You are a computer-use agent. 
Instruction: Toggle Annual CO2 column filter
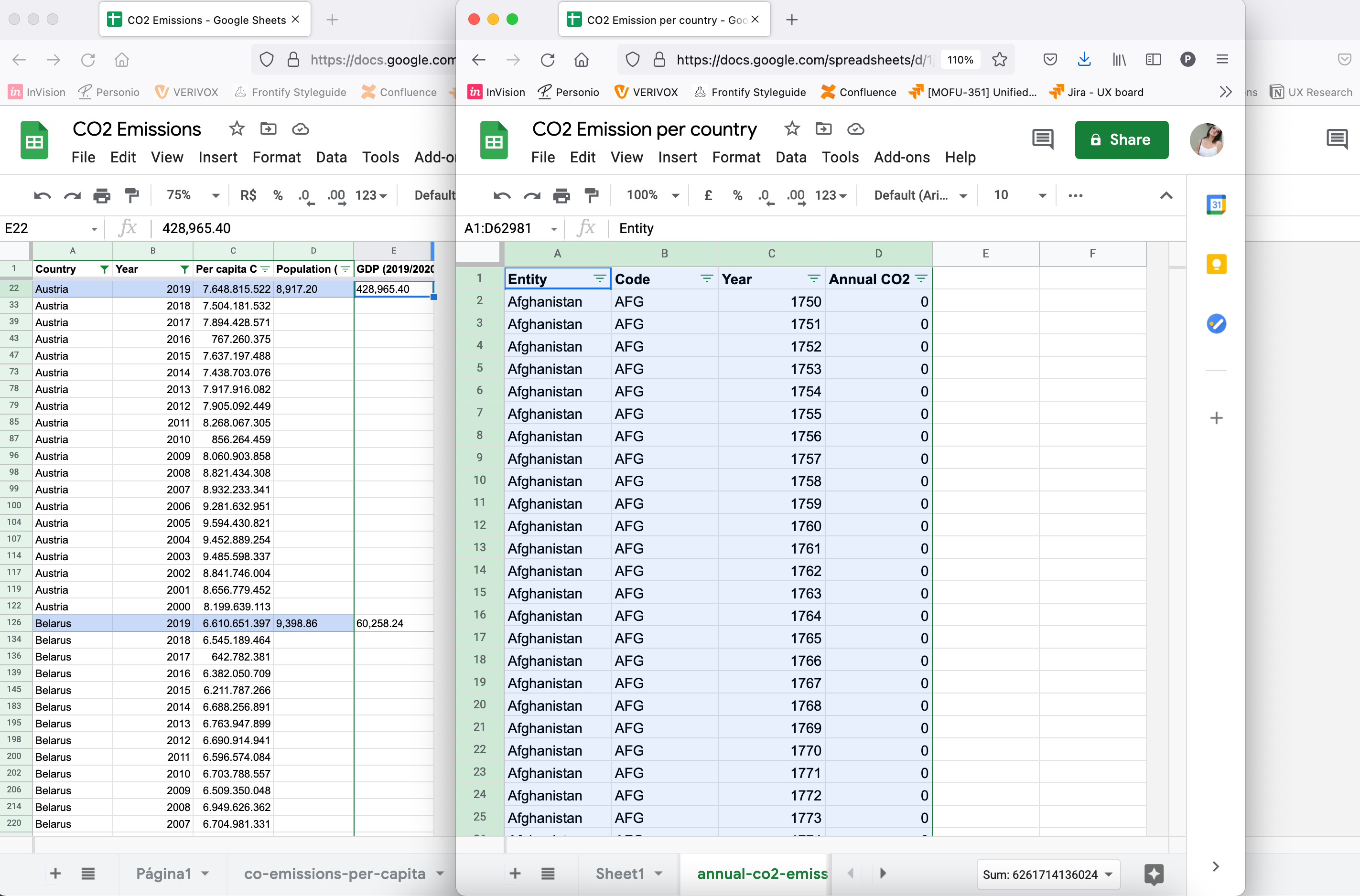[x=920, y=279]
